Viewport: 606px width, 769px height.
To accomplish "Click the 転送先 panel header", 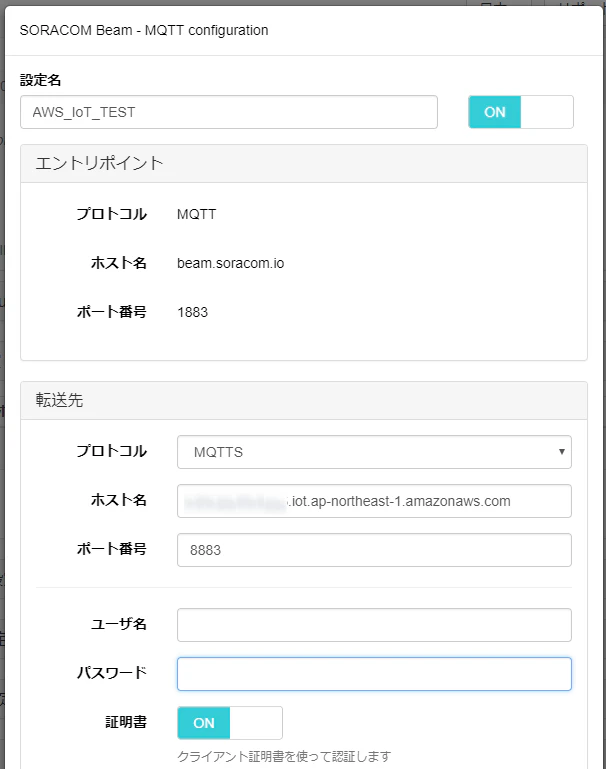I will click(x=303, y=400).
